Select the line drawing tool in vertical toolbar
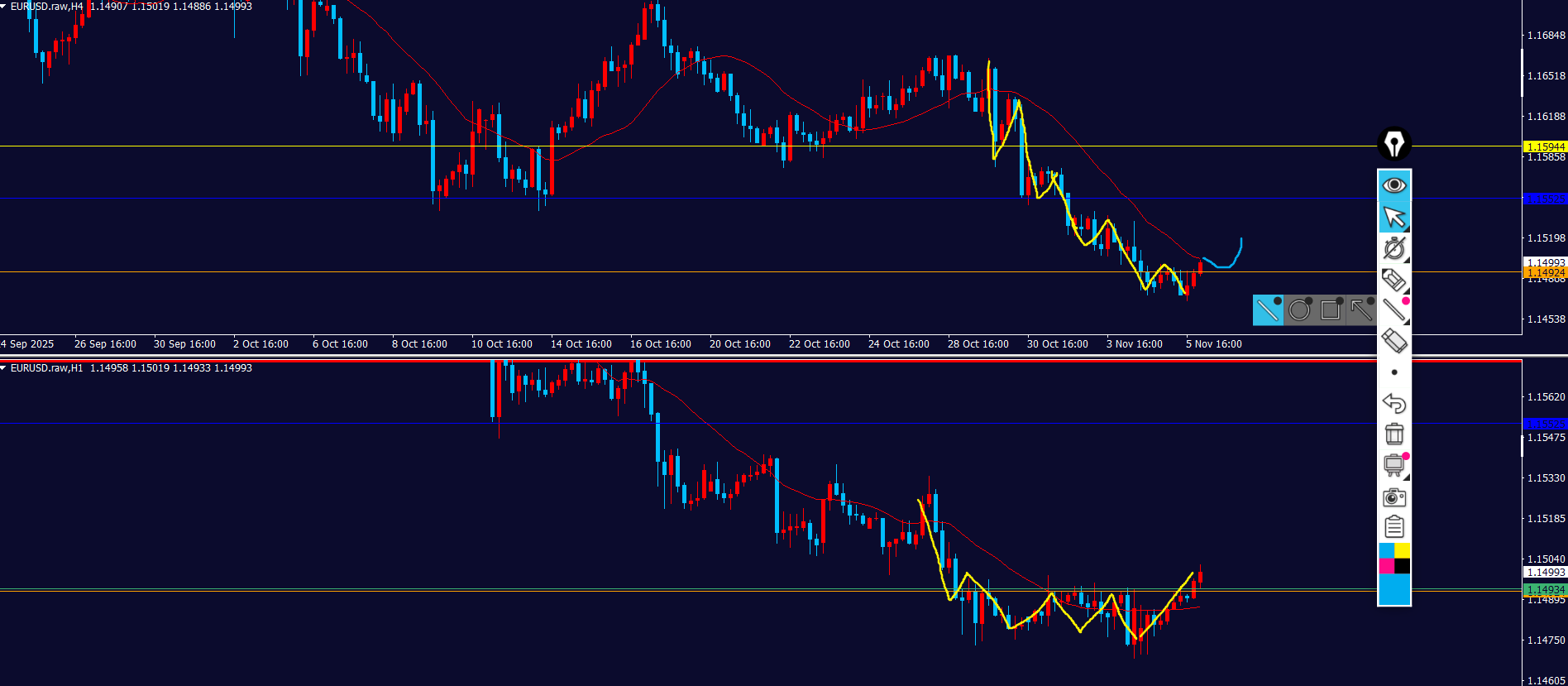 [x=1394, y=310]
